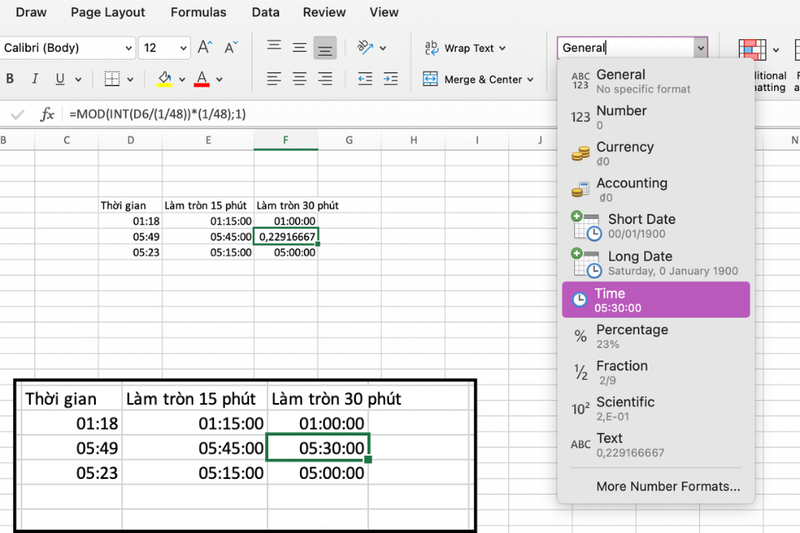Expand Wrap Text dropdown arrow
Screen dimensions: 800x533
[502, 48]
